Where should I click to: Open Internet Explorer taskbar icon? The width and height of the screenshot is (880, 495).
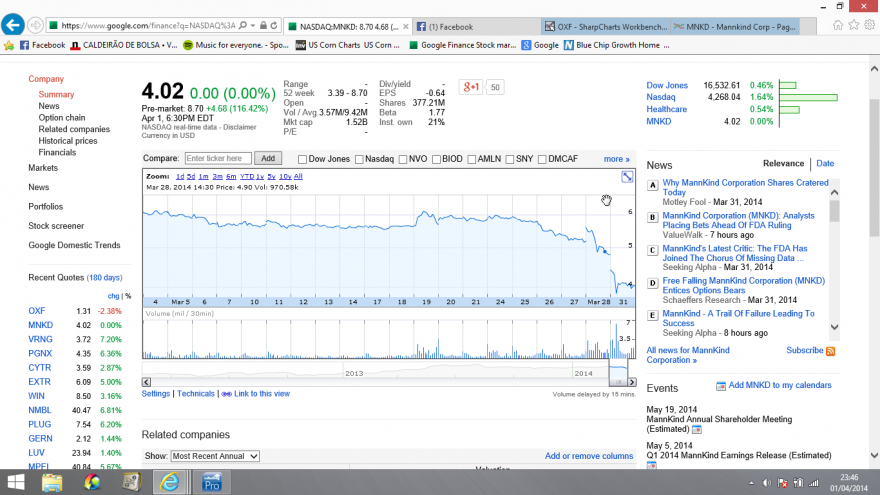[x=169, y=482]
